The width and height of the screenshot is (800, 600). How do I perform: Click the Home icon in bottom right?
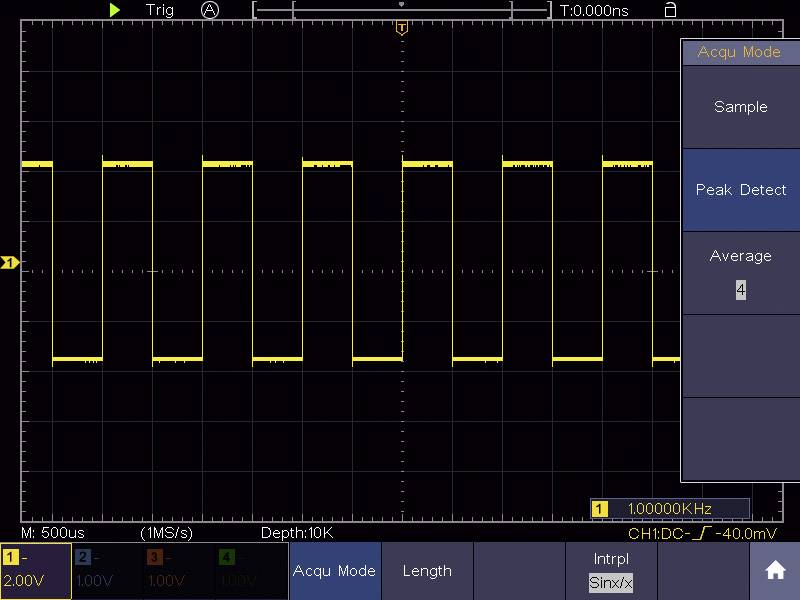click(774, 568)
